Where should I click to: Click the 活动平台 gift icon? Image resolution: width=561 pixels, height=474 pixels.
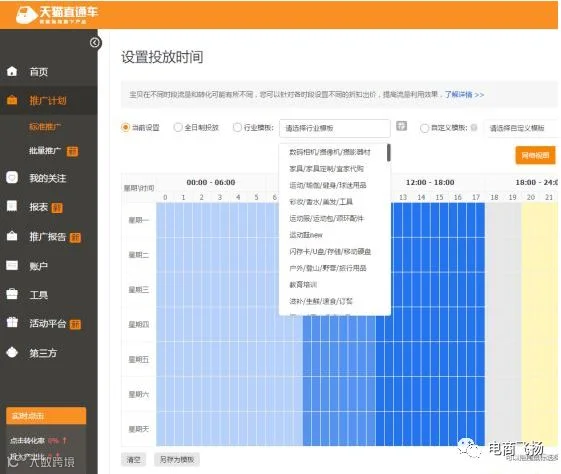click(x=12, y=323)
